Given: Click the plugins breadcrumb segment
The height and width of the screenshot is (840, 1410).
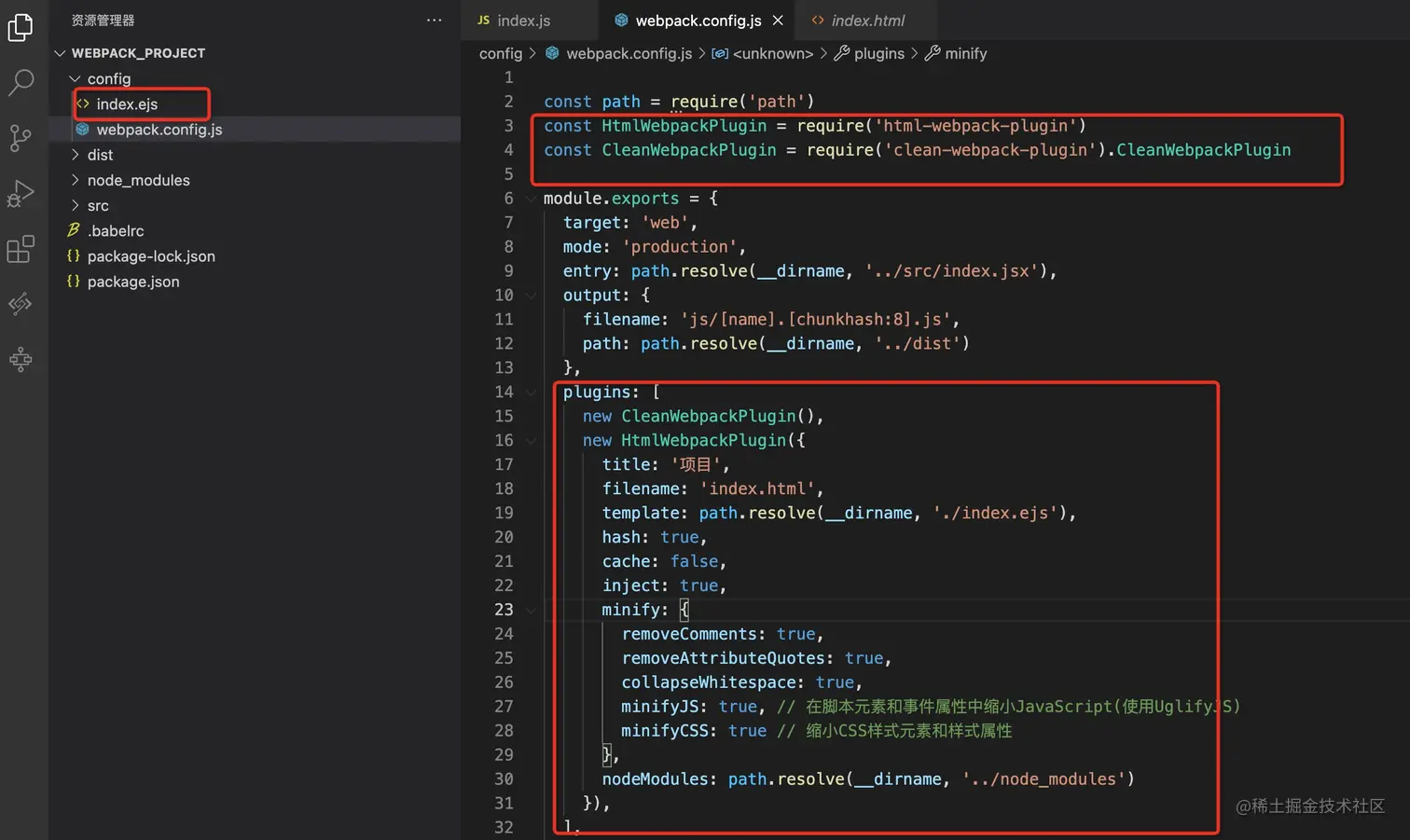Looking at the screenshot, I should tap(879, 53).
